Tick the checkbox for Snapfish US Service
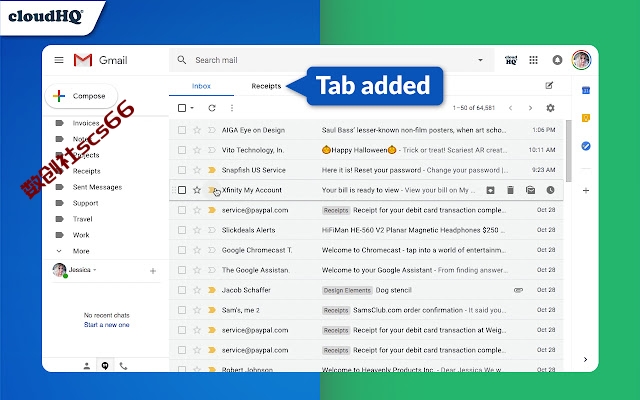 [x=182, y=170]
